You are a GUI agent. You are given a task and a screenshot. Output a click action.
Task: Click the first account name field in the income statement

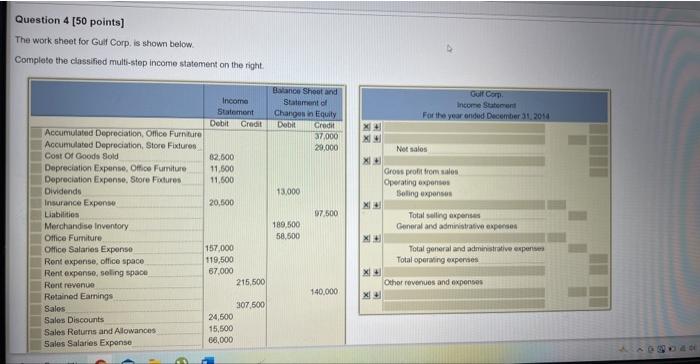point(464,128)
